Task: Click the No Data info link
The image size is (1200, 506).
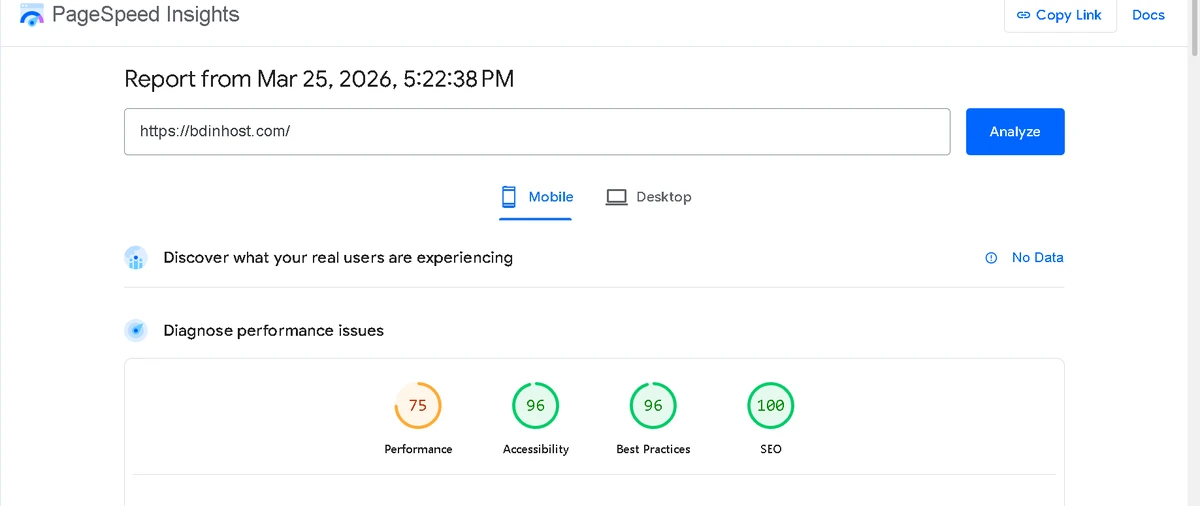Action: (1025, 258)
